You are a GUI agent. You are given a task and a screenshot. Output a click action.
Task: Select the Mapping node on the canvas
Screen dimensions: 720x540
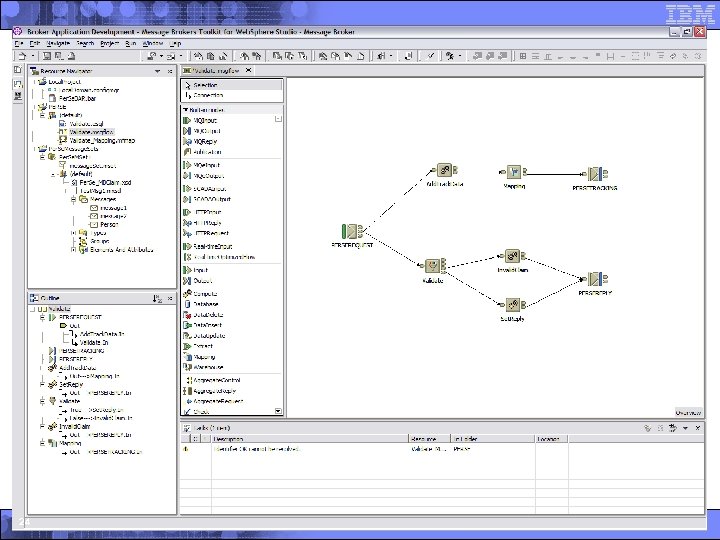coord(514,173)
